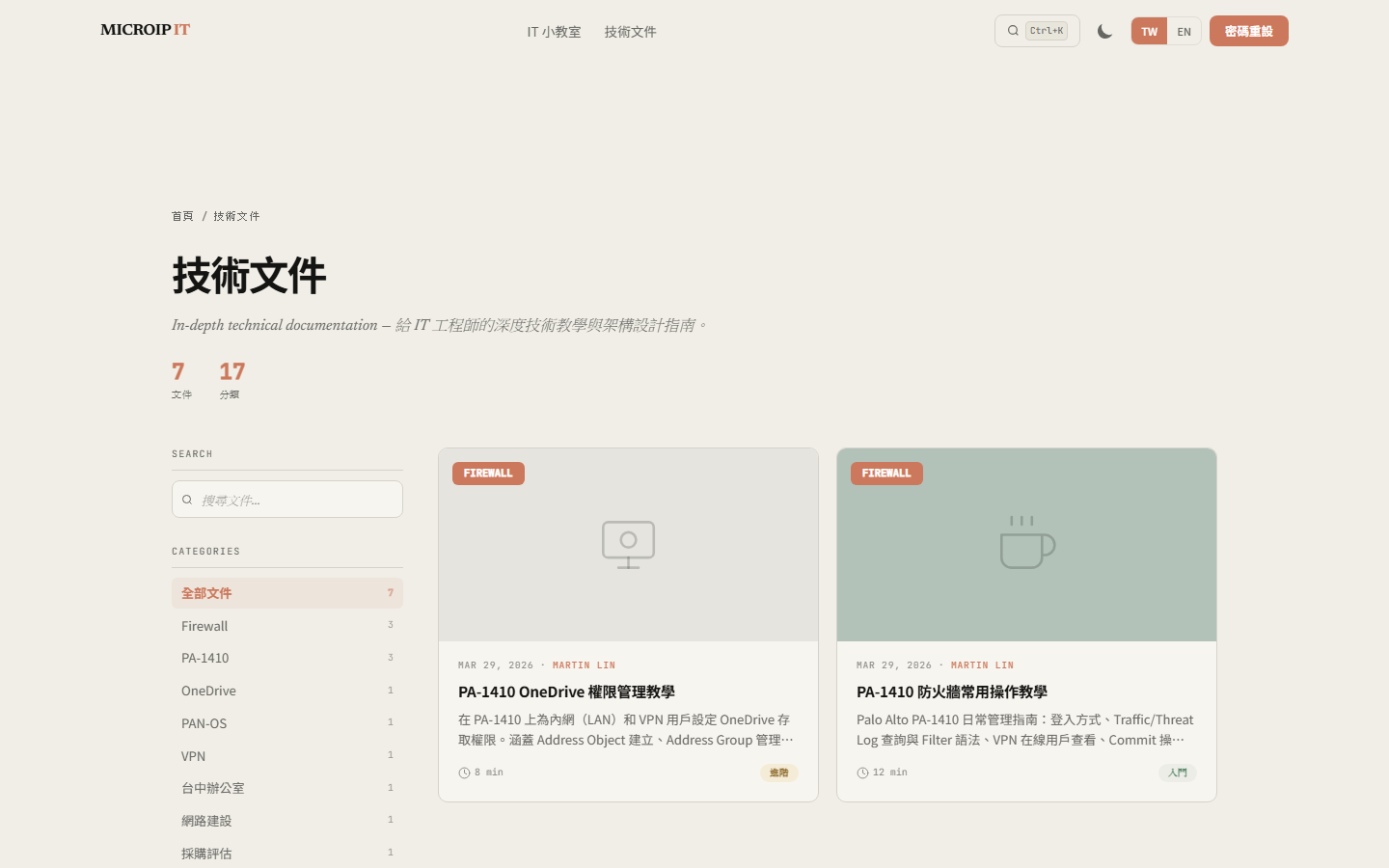1389x868 pixels.
Task: Click the 進階 level badge
Action: tap(779, 773)
